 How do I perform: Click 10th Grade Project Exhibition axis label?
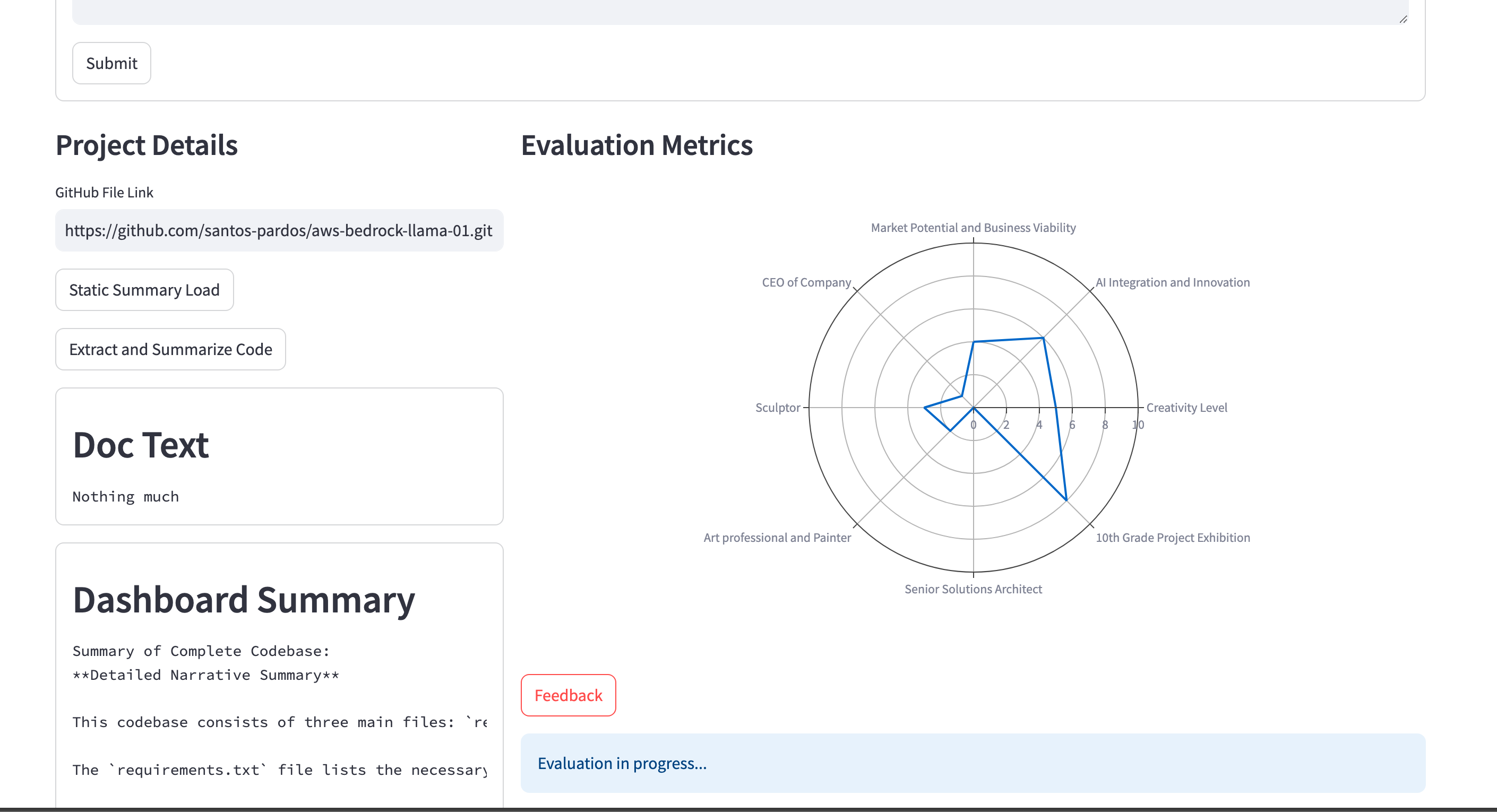pyautogui.click(x=1172, y=538)
